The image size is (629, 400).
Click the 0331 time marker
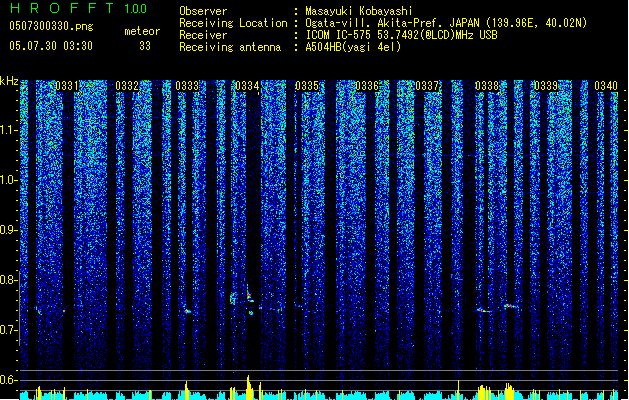[67, 86]
